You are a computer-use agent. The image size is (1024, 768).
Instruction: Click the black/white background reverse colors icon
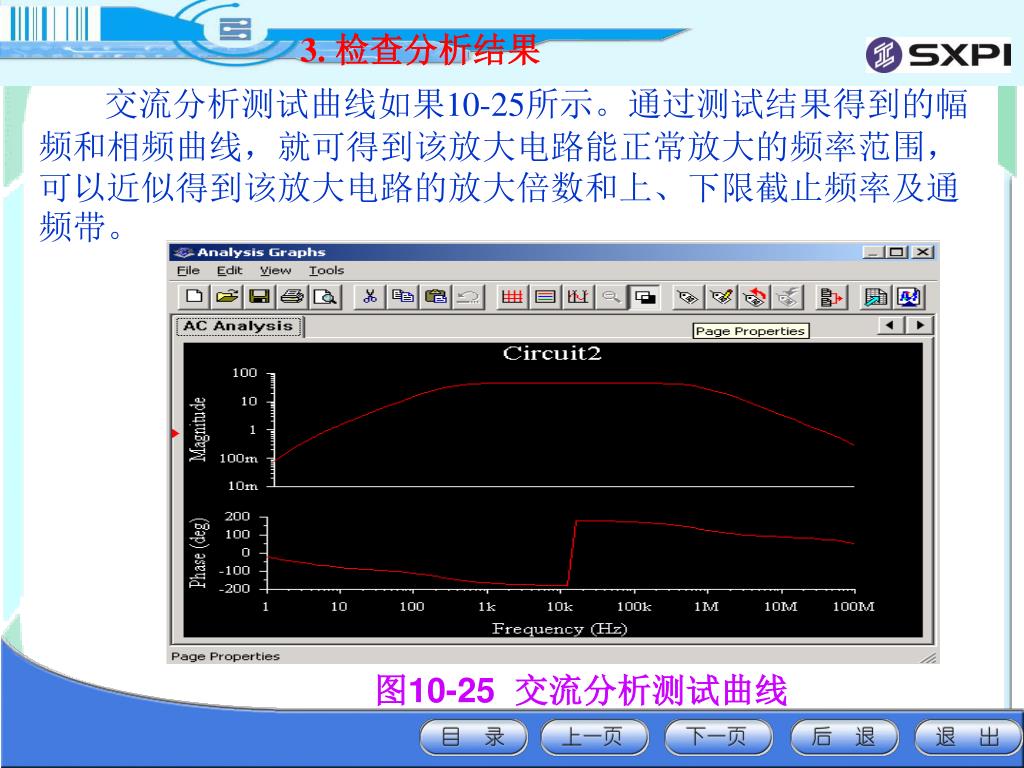645,297
